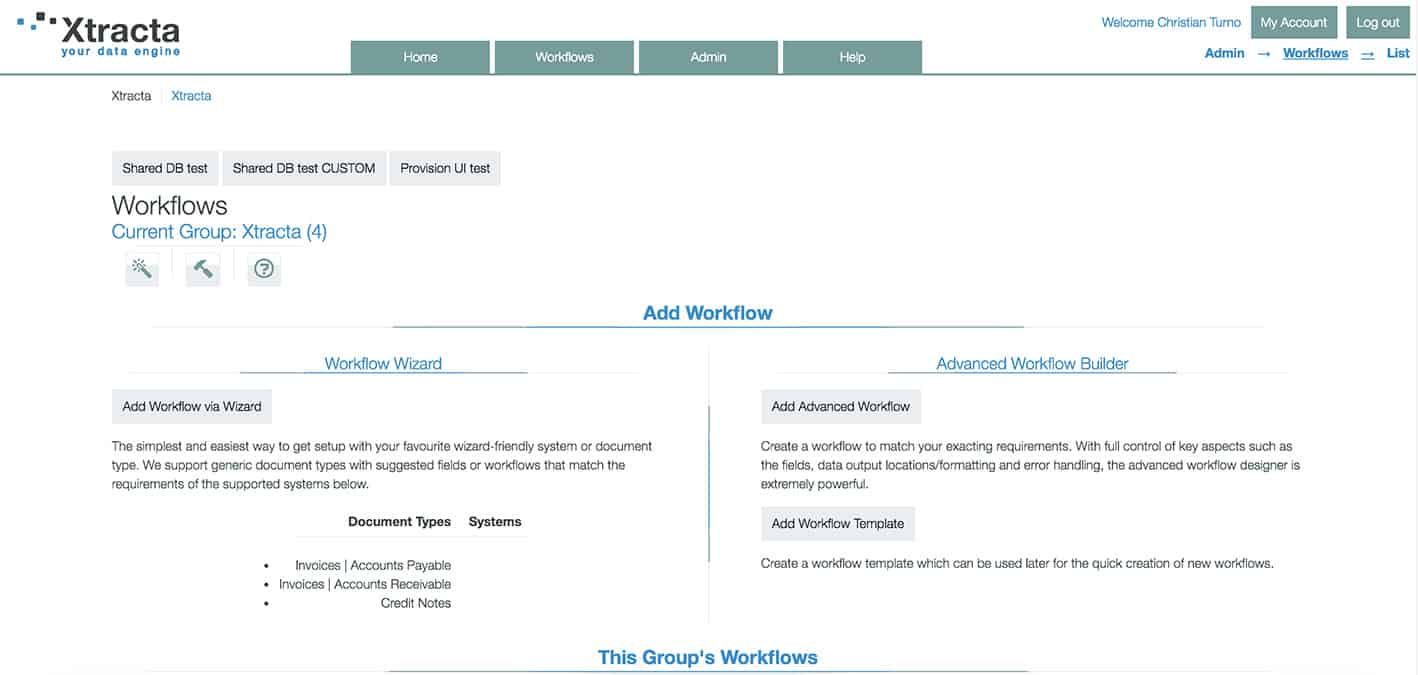This screenshot has width=1418, height=675.
Task: Switch to the Workflows navigation tab
Action: click(x=563, y=57)
